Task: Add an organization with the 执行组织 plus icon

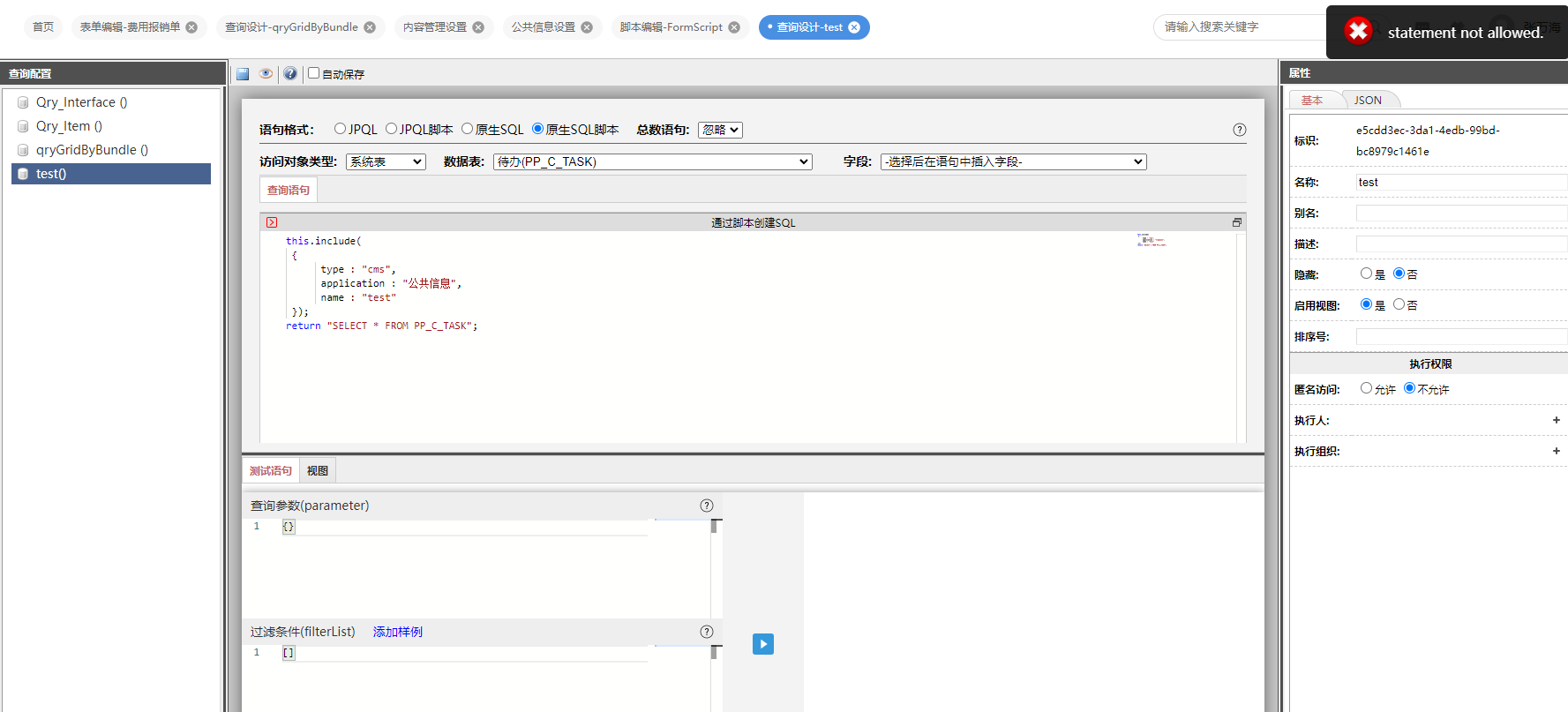Action: click(1557, 451)
